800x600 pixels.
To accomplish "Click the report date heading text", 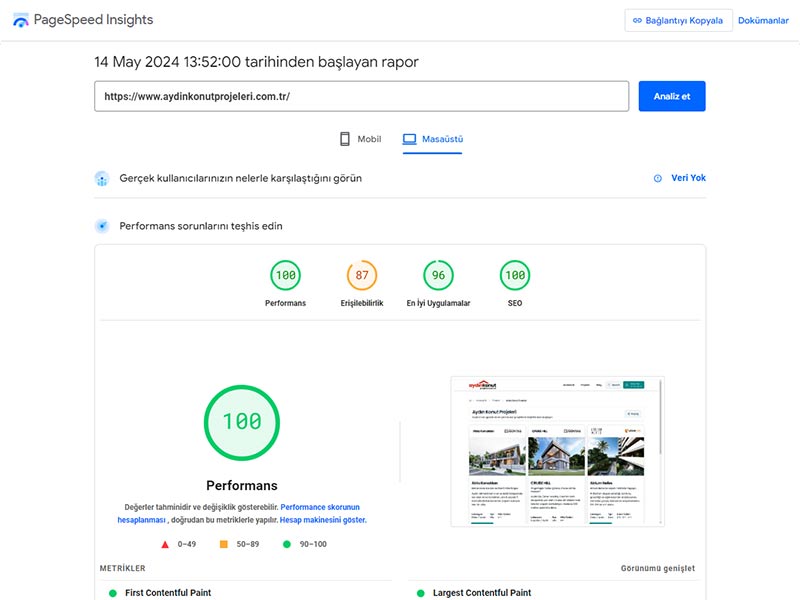I will (x=256, y=62).
